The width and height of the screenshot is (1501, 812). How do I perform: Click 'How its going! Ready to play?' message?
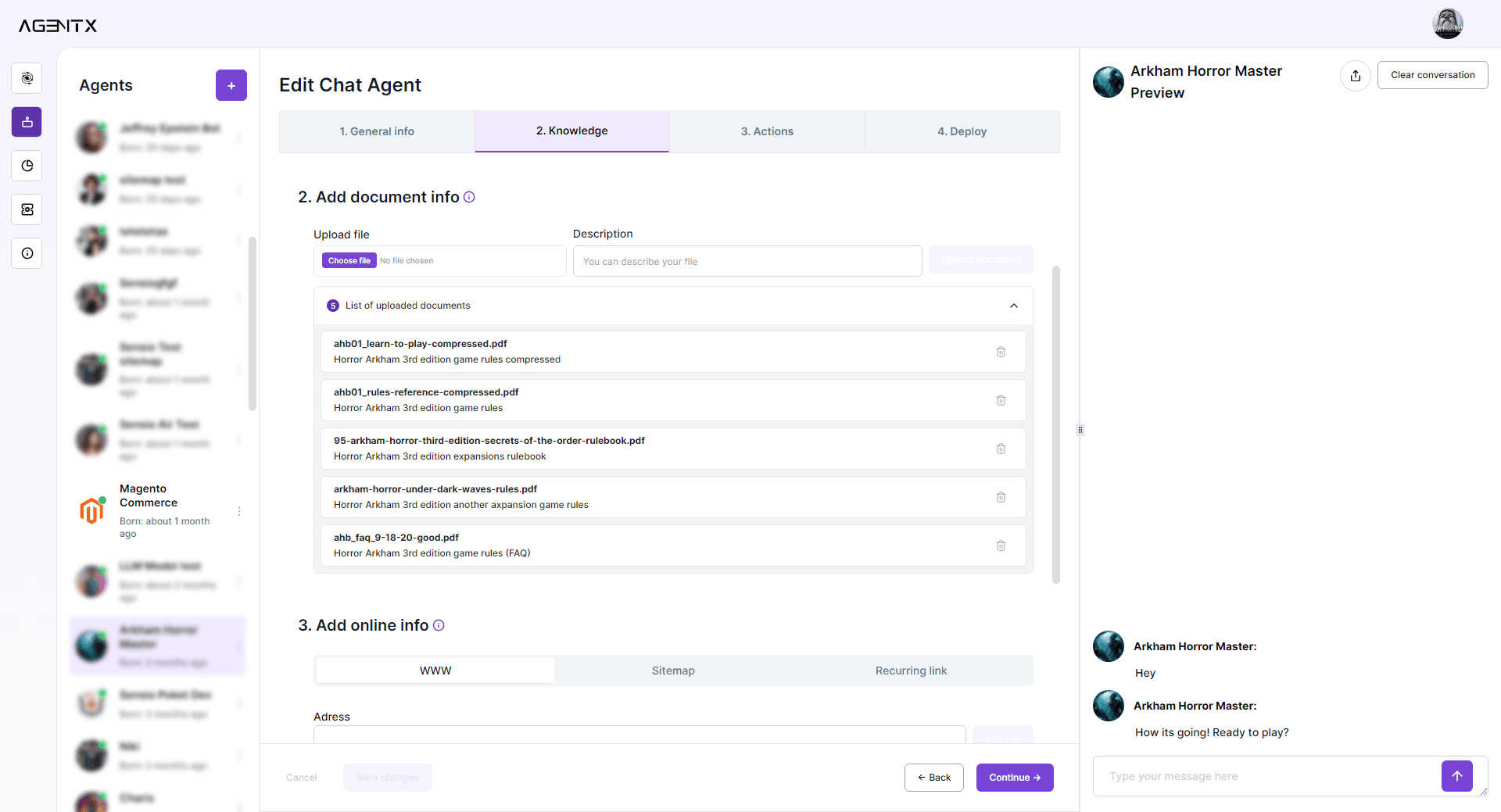(1212, 732)
